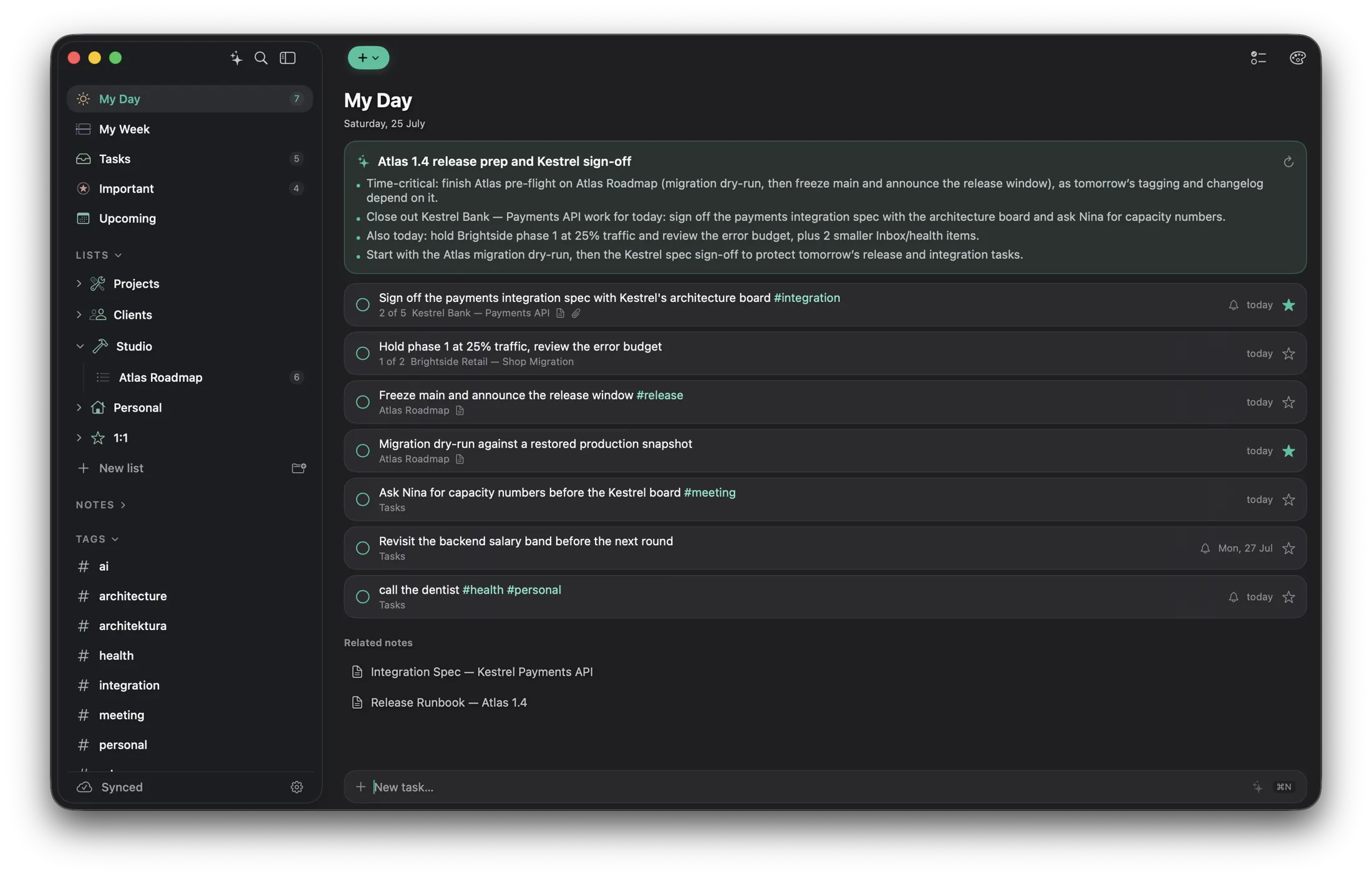Screen dimensions: 1372x877
Task: Star the Hold phase 1 task
Action: coord(1288,354)
